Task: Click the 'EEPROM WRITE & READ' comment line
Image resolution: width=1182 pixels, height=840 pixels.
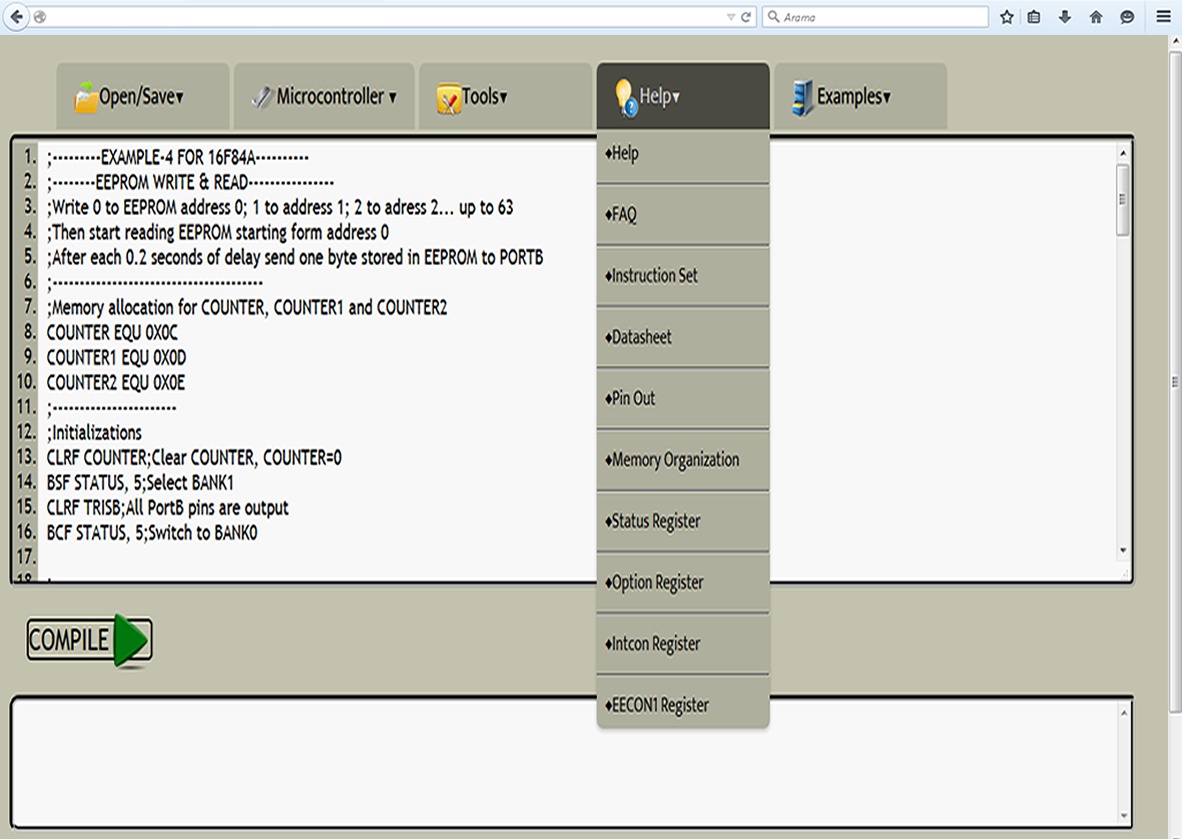Action: [x=191, y=182]
